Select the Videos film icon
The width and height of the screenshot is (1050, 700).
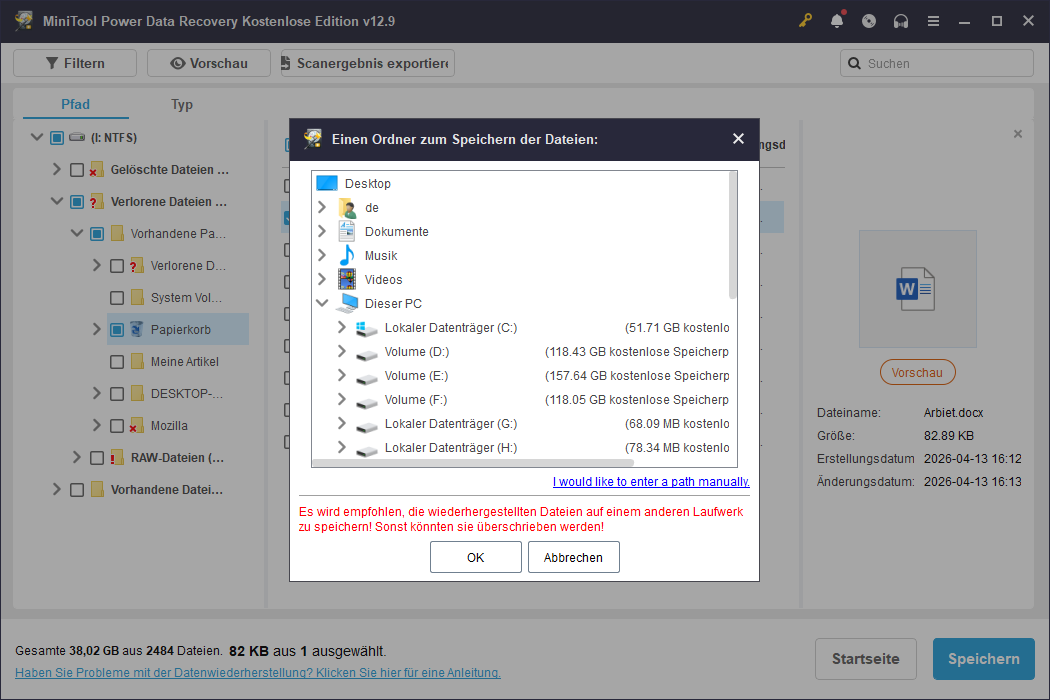click(x=347, y=279)
